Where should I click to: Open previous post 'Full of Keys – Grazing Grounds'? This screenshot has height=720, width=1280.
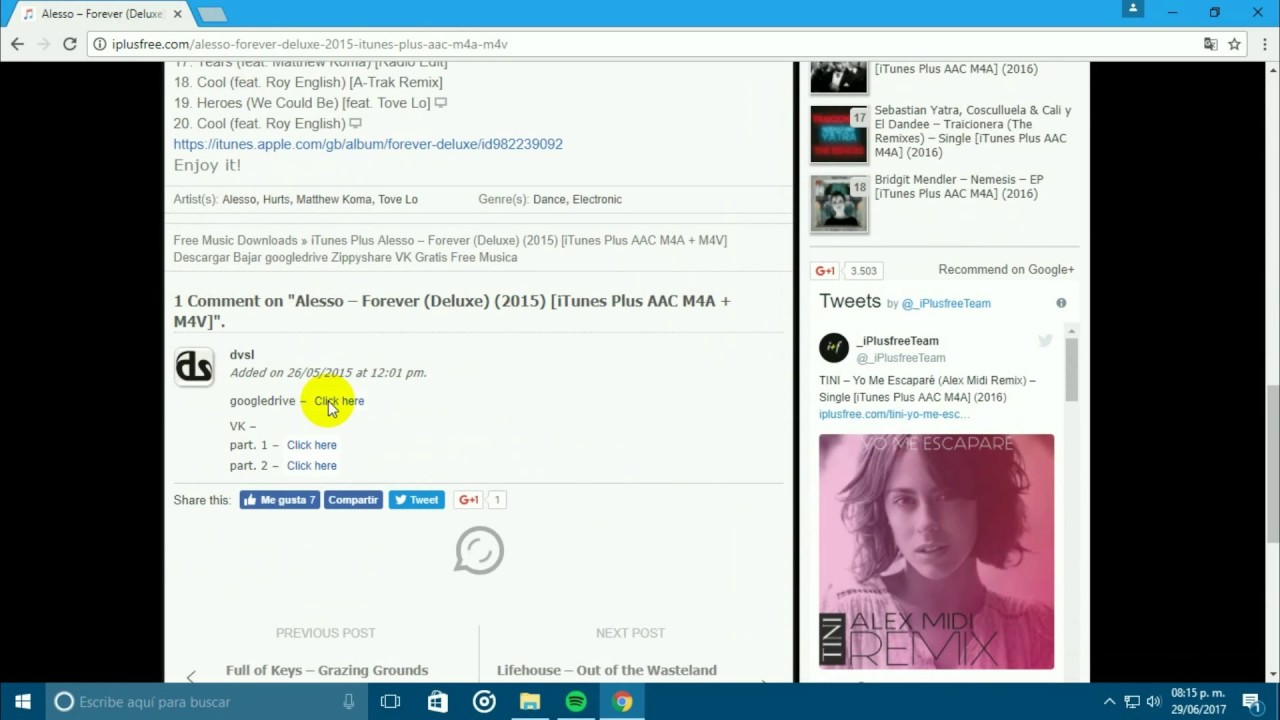[327, 670]
